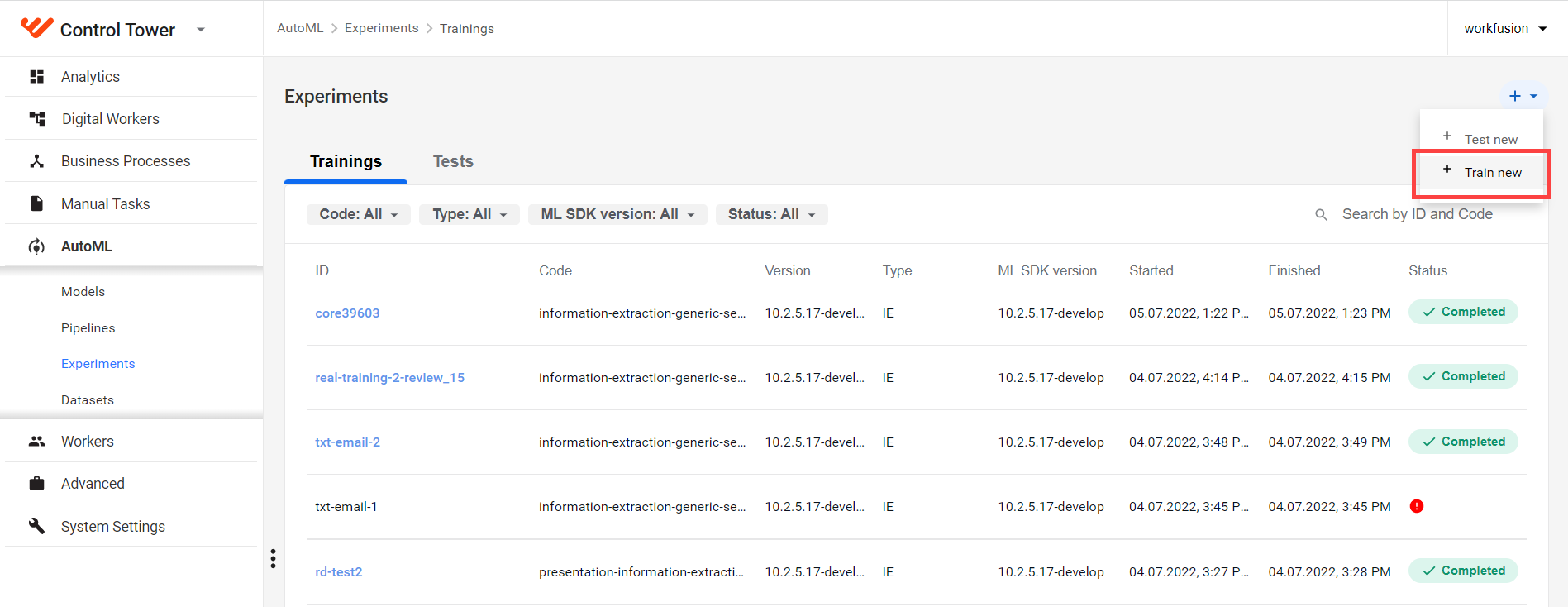Click the Type column header
1568x607 pixels.
coord(897,271)
